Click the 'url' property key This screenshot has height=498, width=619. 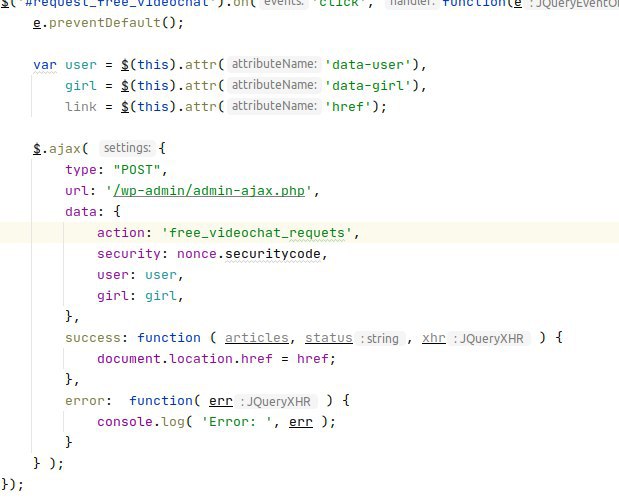[x=77, y=191]
